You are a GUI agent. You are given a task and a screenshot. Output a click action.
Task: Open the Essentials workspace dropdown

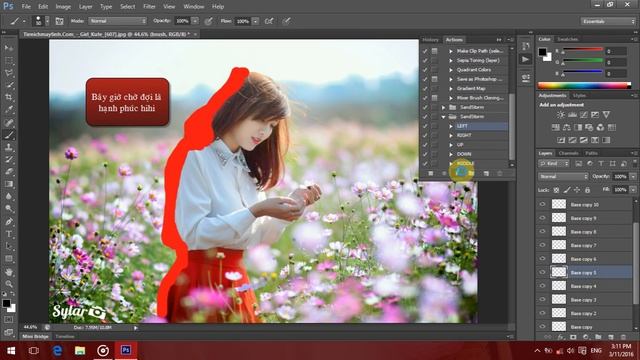pos(607,21)
